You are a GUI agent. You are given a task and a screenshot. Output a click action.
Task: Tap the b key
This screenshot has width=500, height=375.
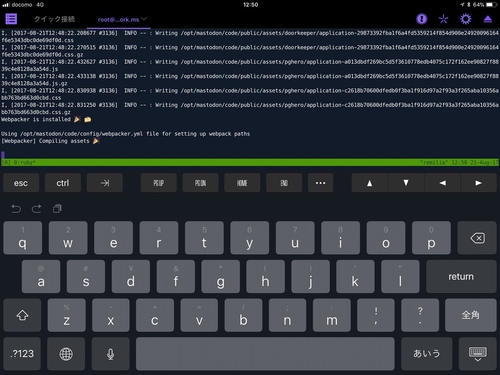click(x=243, y=315)
